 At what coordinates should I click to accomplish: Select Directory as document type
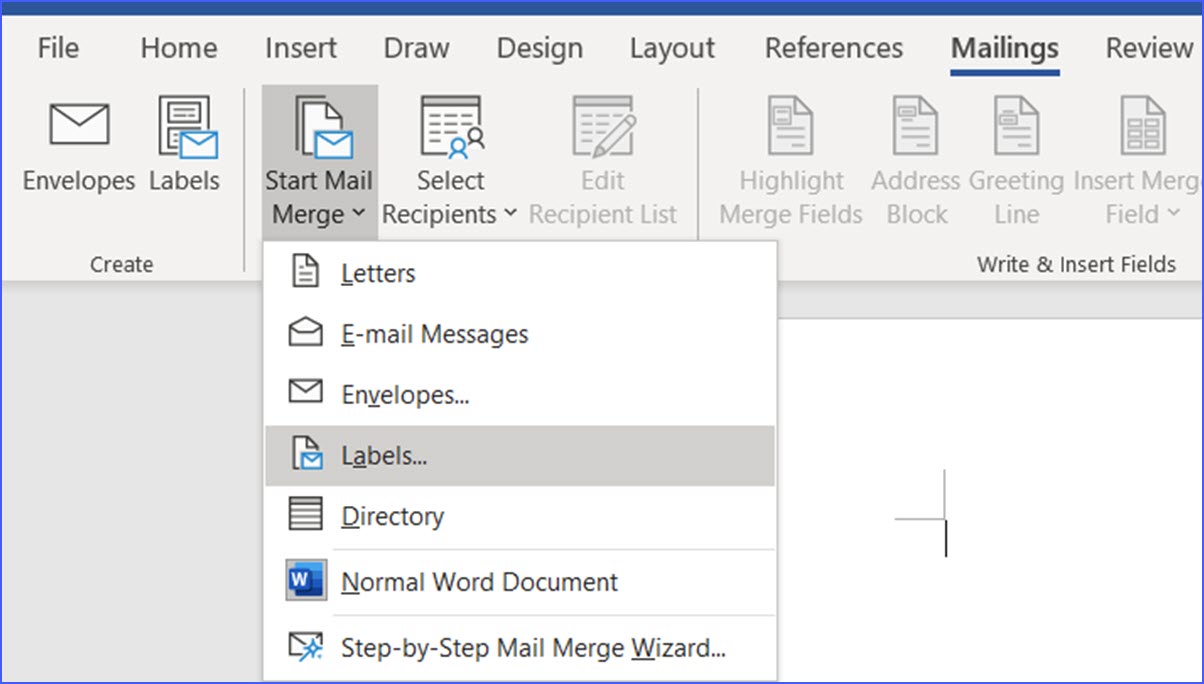pyautogui.click(x=393, y=516)
